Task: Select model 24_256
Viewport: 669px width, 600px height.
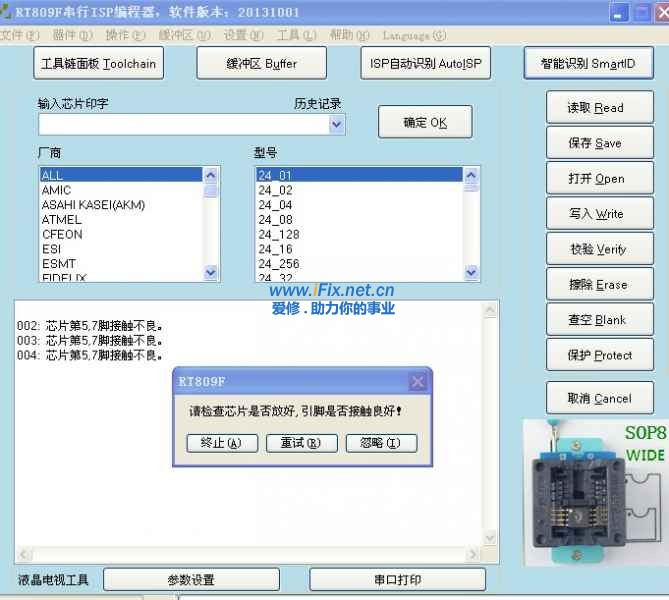Action: pyautogui.click(x=359, y=264)
